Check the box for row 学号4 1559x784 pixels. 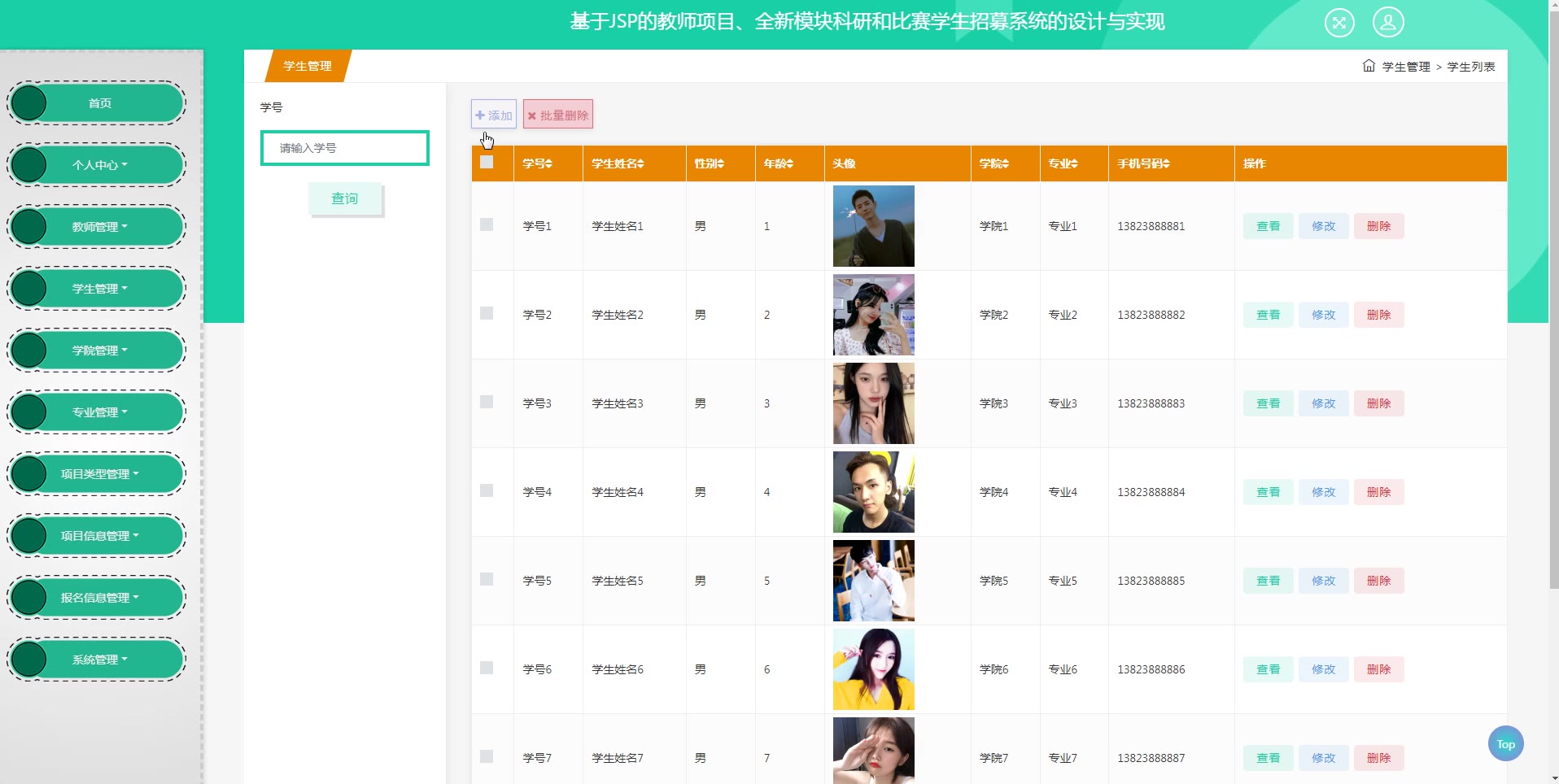pos(487,490)
